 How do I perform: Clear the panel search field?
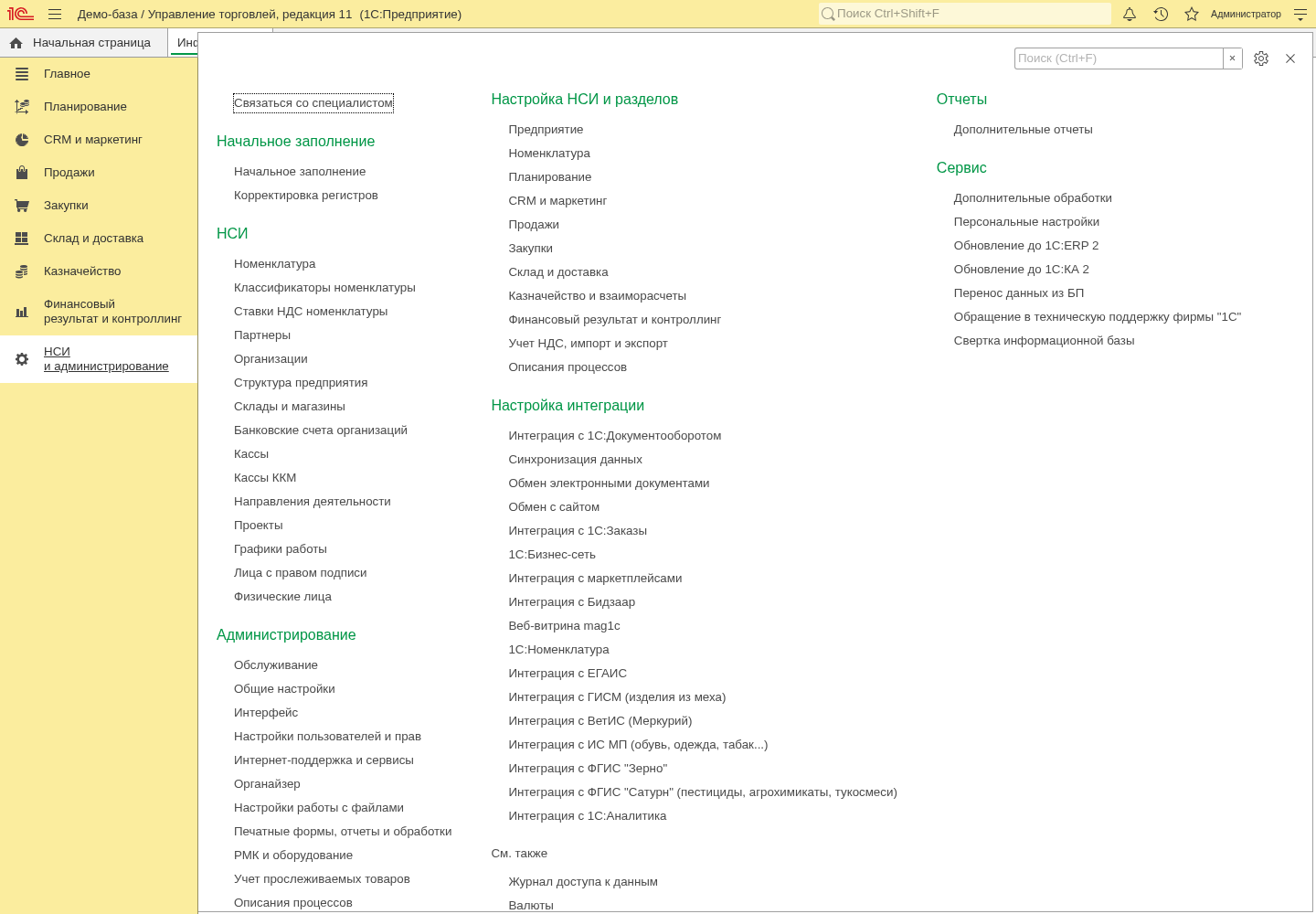coord(1232,58)
